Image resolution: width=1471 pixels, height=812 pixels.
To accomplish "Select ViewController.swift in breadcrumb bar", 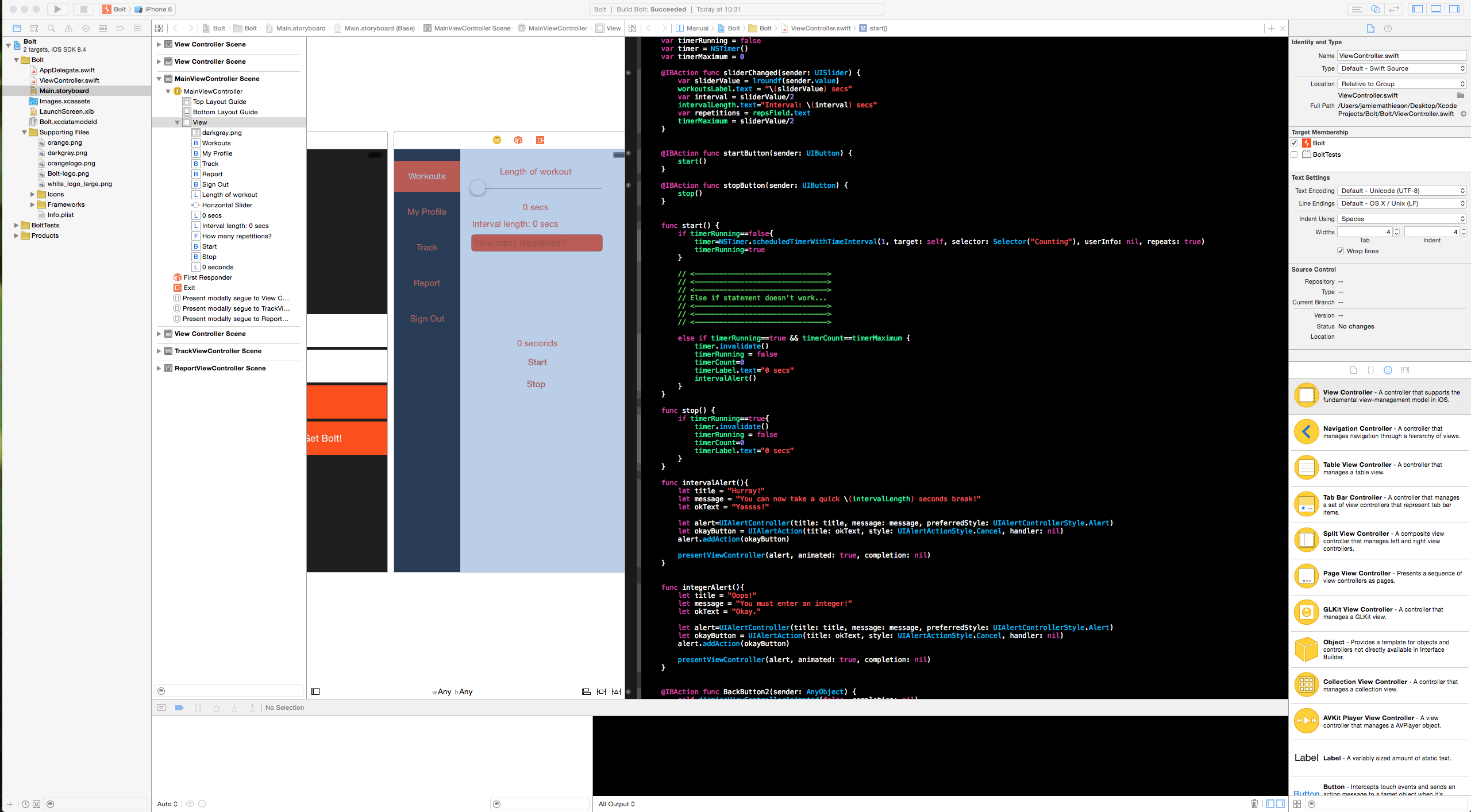I will coord(820,28).
